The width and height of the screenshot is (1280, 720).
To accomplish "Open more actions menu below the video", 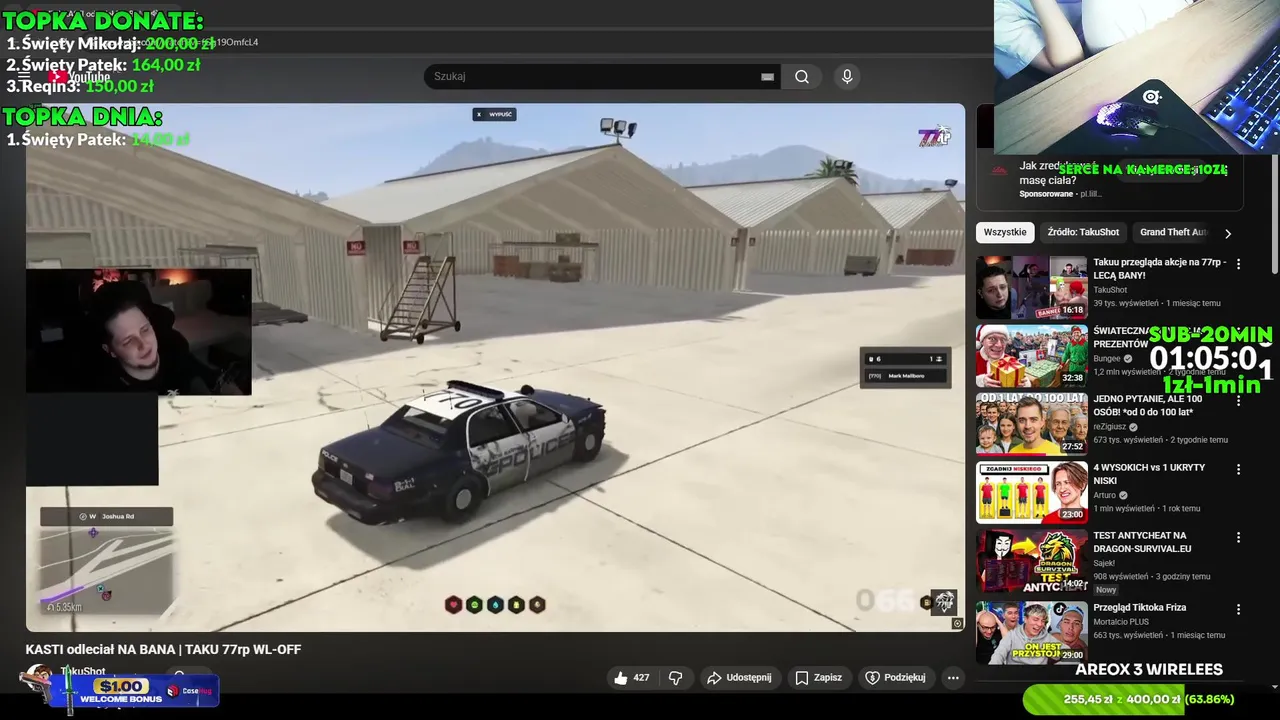I will click(x=953, y=677).
